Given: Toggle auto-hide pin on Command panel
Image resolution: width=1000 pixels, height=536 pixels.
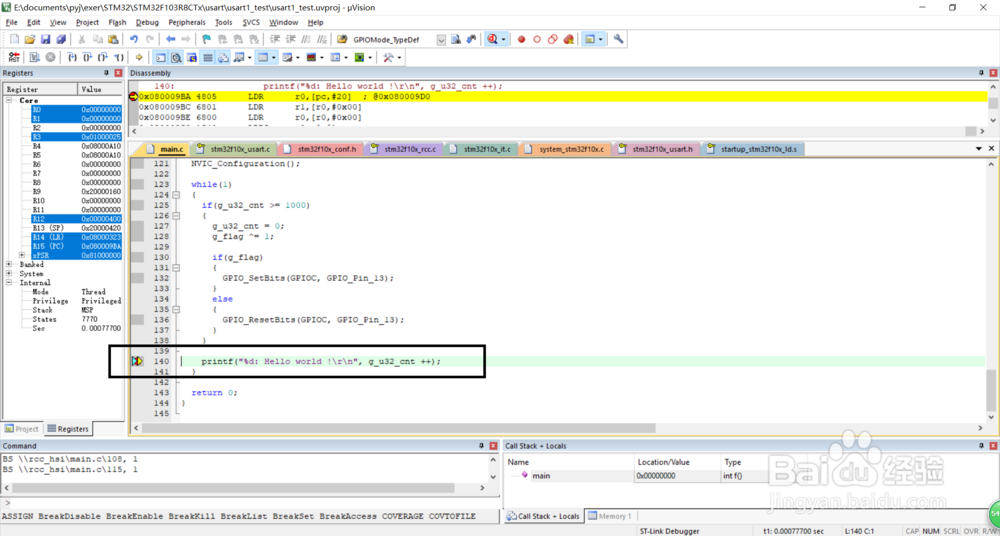Looking at the screenshot, I should click(x=482, y=446).
